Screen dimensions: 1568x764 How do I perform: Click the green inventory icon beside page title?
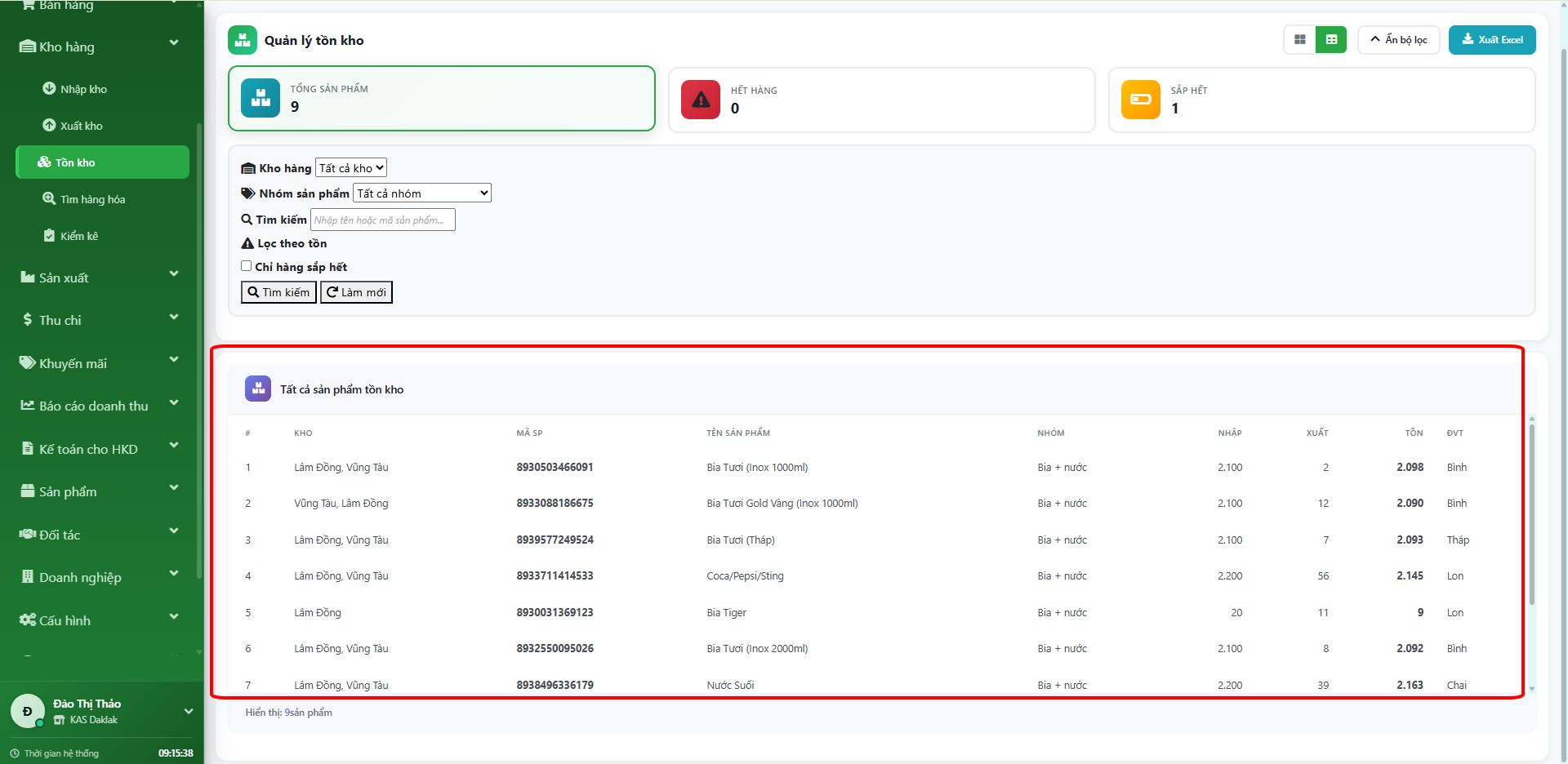coord(243,40)
